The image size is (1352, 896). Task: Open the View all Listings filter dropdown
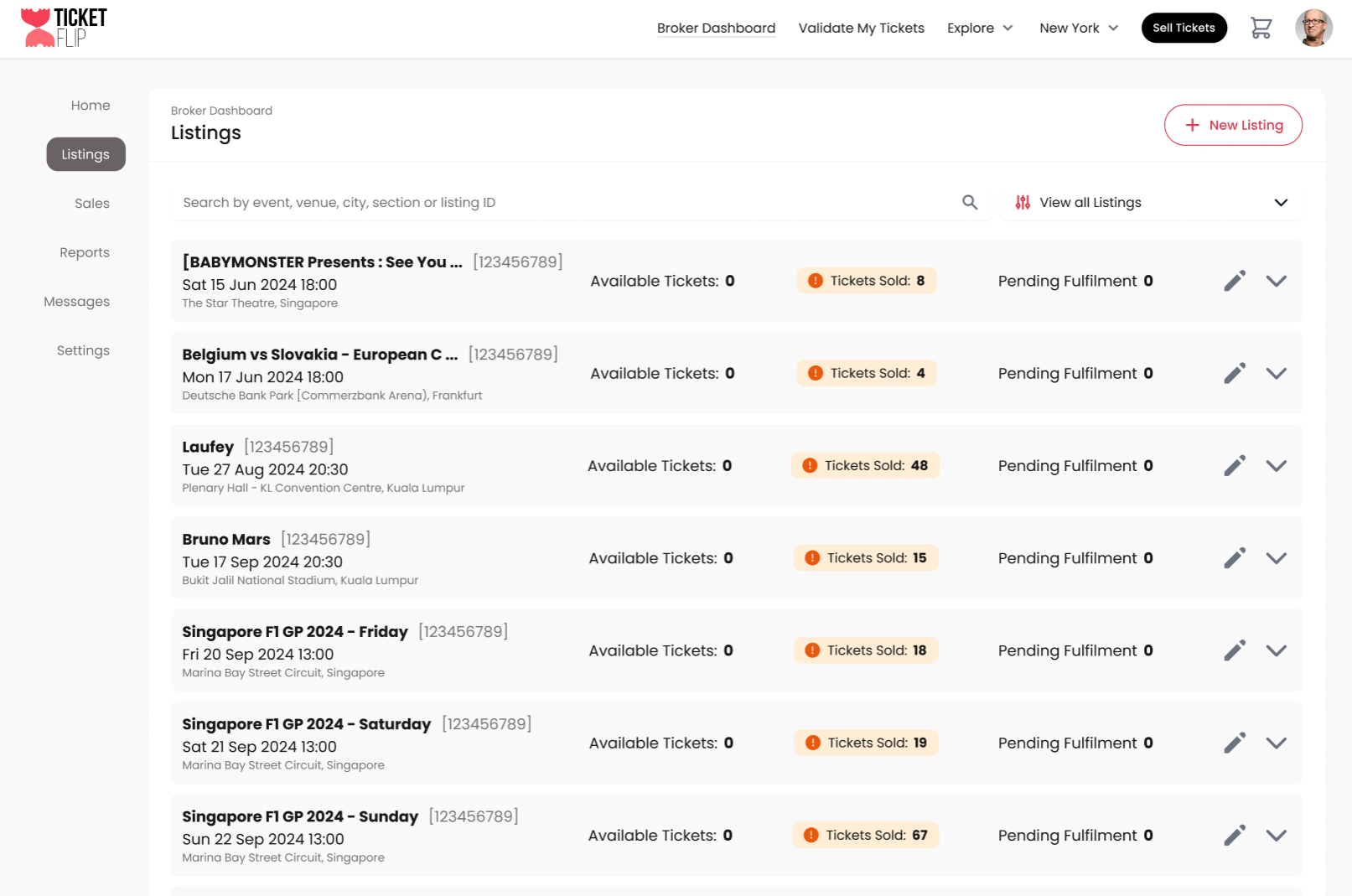pos(1153,202)
